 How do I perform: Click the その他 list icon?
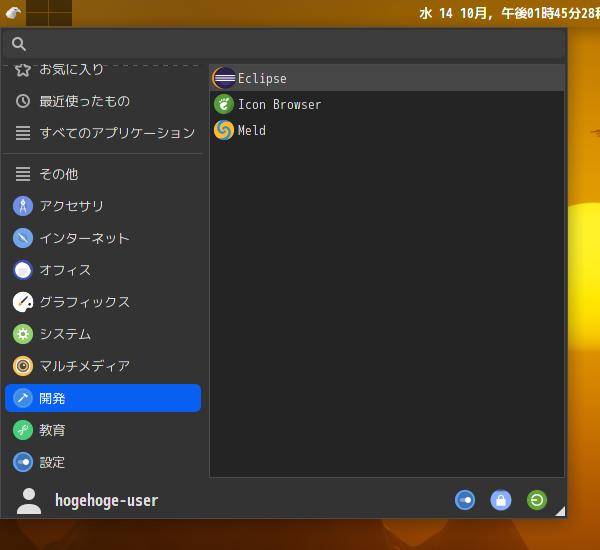coord(23,174)
